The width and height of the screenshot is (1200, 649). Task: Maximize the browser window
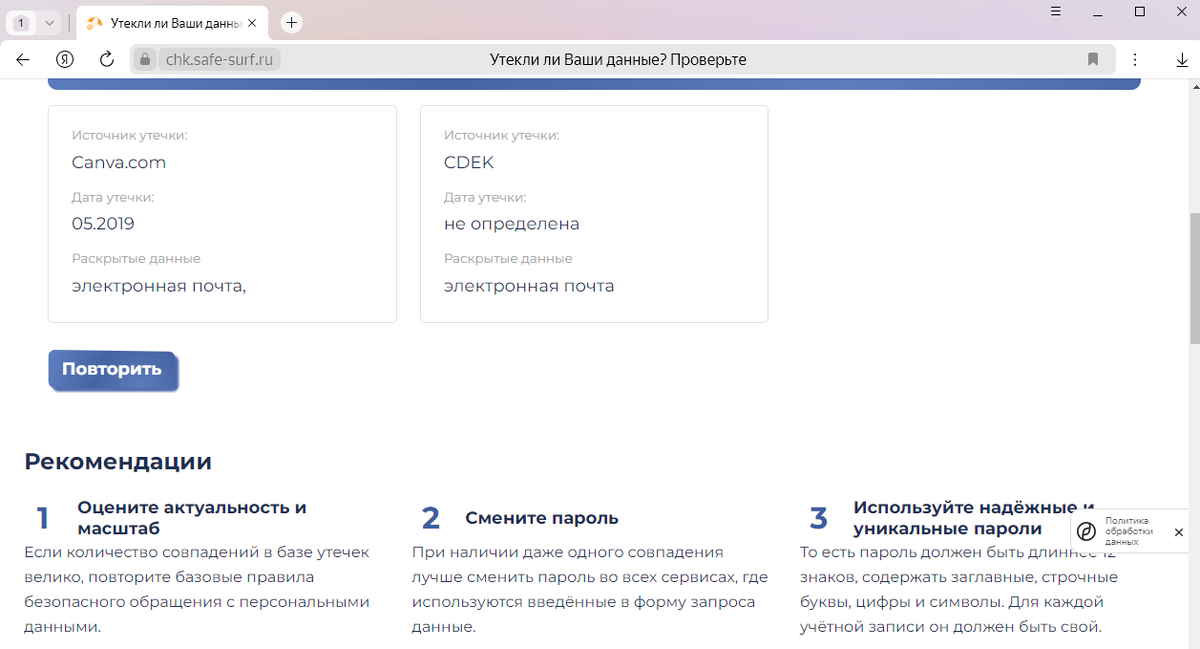click(1139, 11)
